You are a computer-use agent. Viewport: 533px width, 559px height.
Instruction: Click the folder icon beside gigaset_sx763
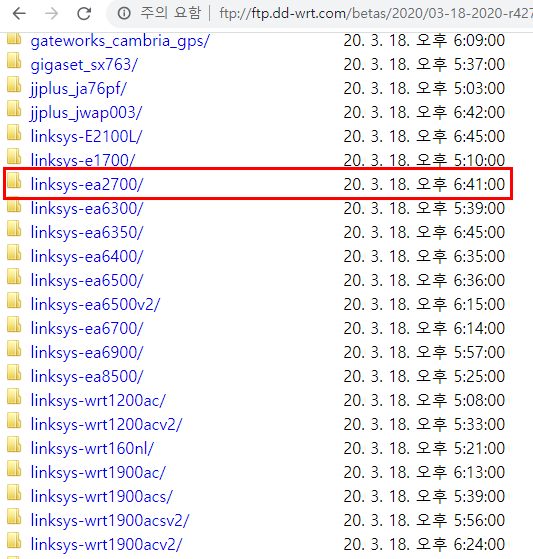[14, 60]
